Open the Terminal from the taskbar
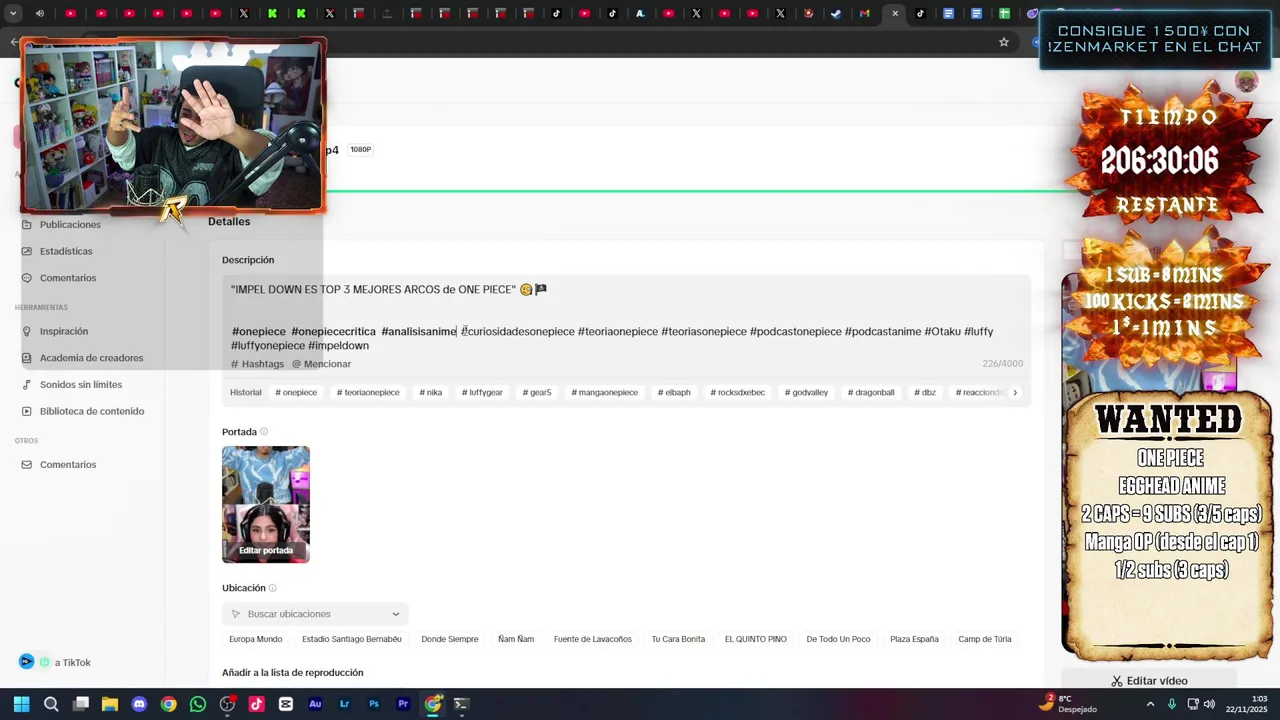1280x720 pixels. click(461, 704)
